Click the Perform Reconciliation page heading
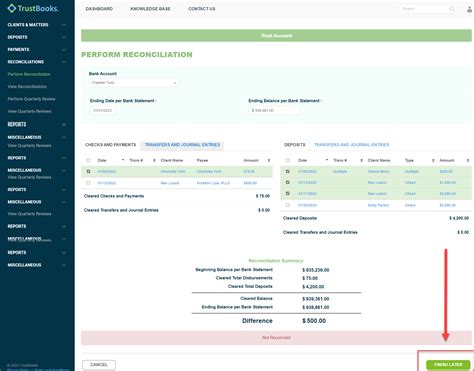474x371 pixels. coord(137,55)
